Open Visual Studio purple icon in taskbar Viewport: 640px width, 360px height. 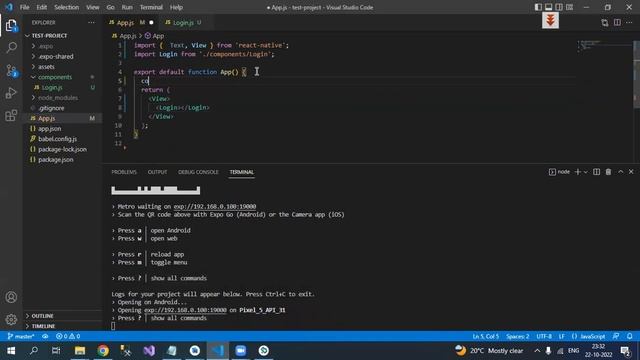tap(149, 351)
